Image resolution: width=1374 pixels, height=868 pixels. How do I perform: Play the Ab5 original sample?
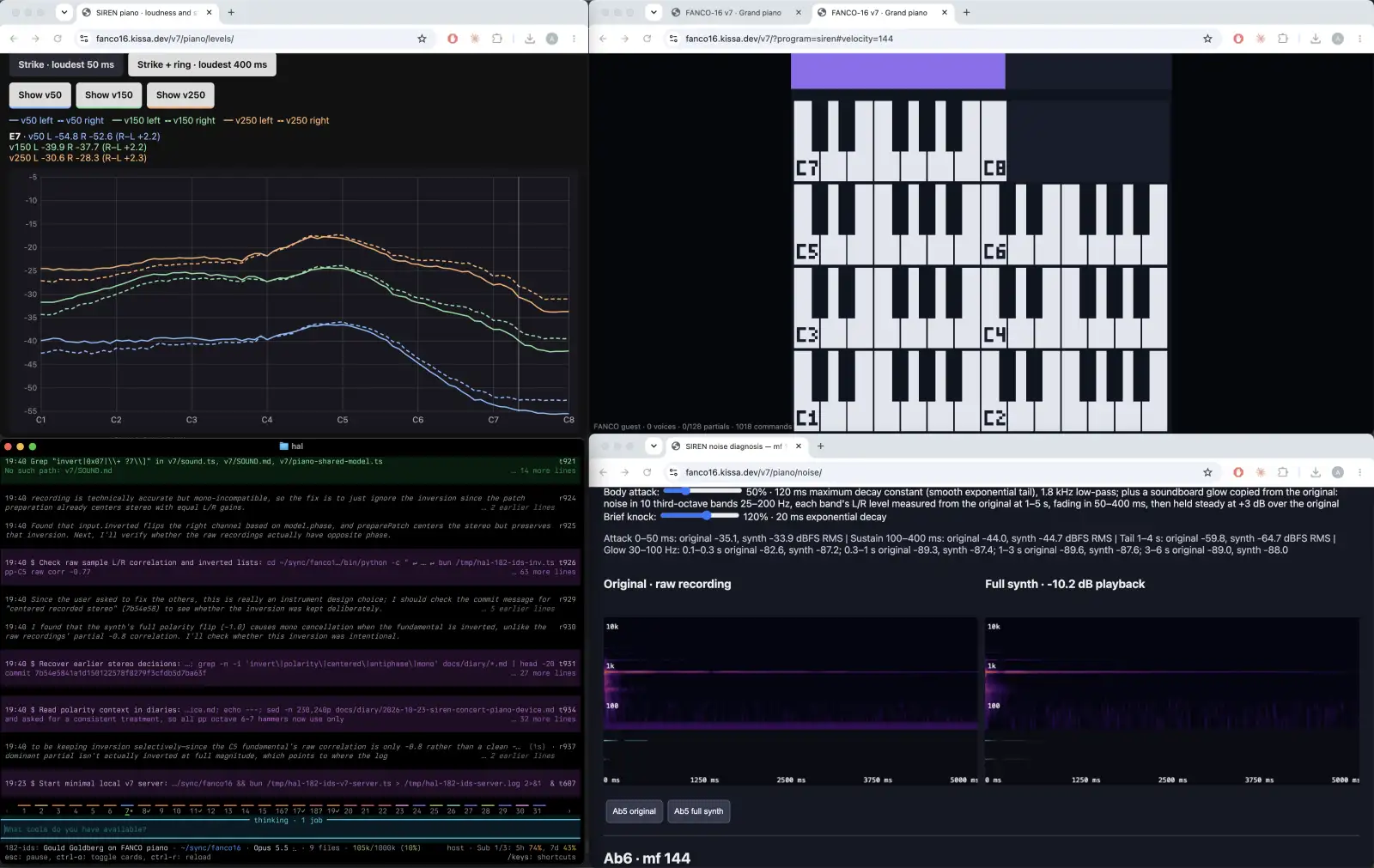(x=634, y=811)
